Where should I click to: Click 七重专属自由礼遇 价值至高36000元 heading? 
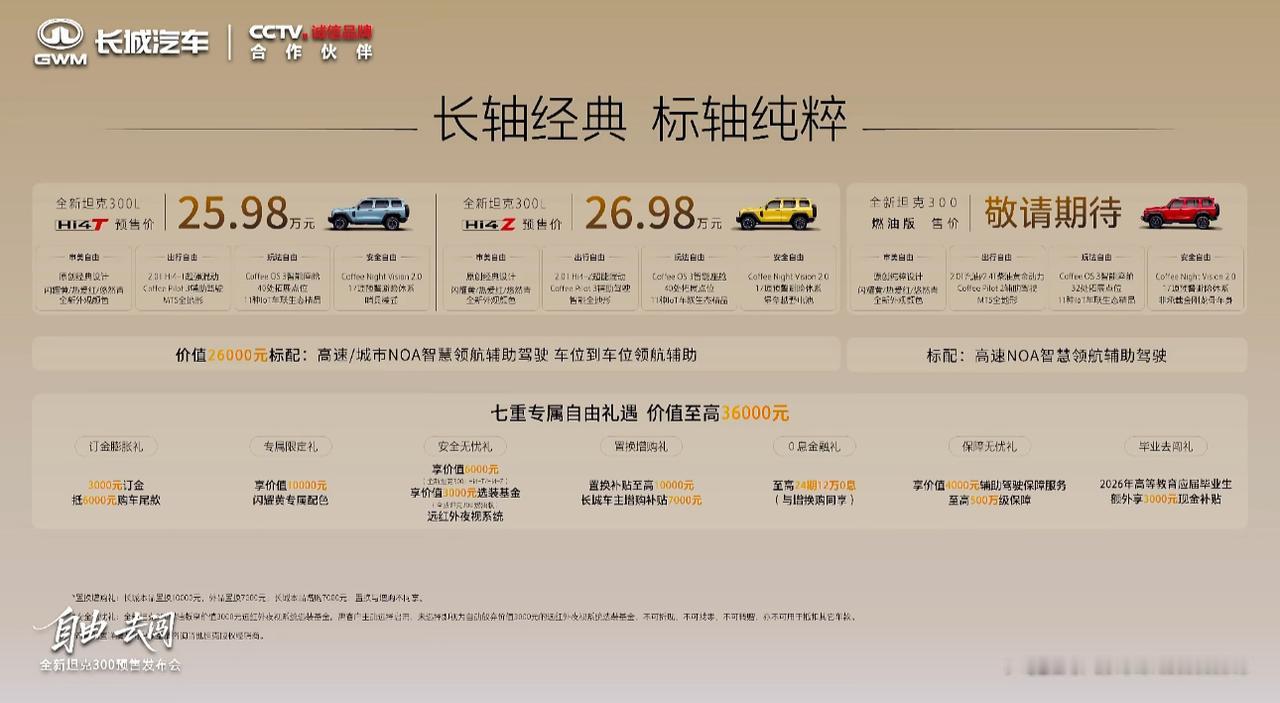pyautogui.click(x=640, y=413)
